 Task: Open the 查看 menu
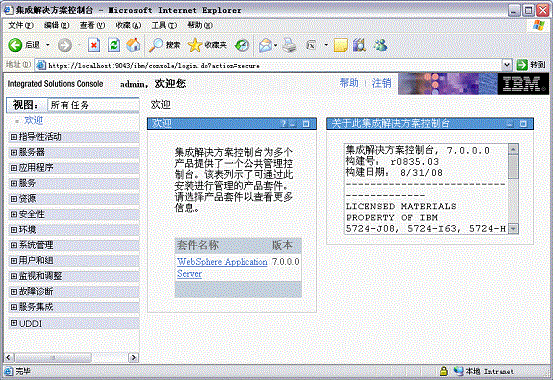[92, 25]
